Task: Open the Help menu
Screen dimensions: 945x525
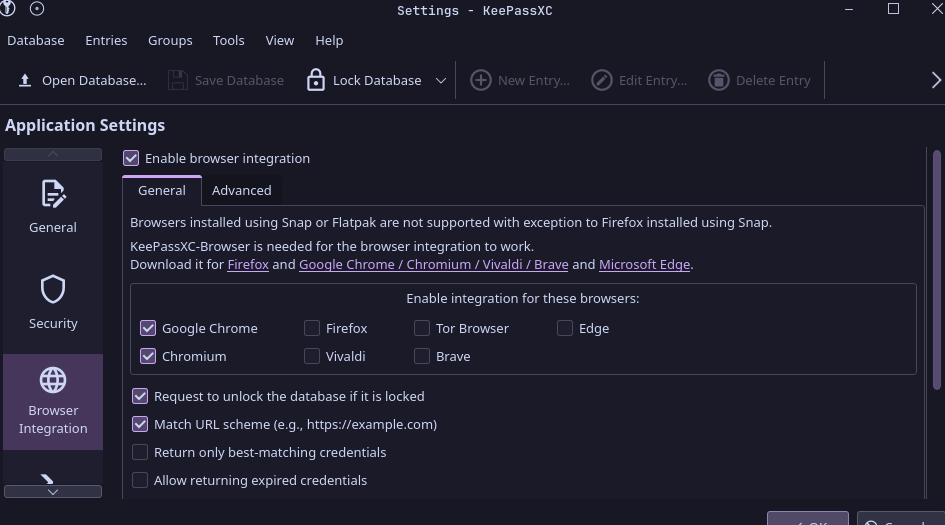Action: pyautogui.click(x=329, y=40)
